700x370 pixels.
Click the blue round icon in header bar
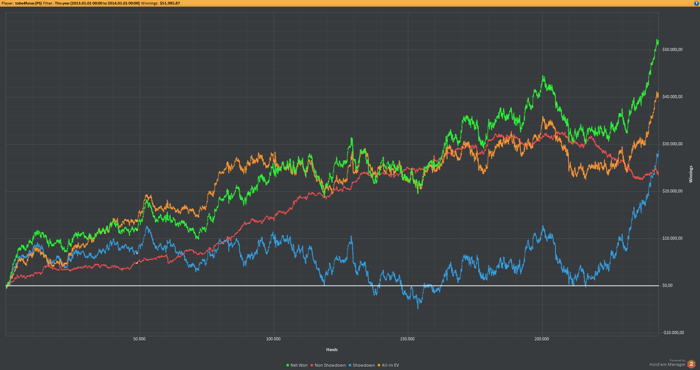click(696, 3)
